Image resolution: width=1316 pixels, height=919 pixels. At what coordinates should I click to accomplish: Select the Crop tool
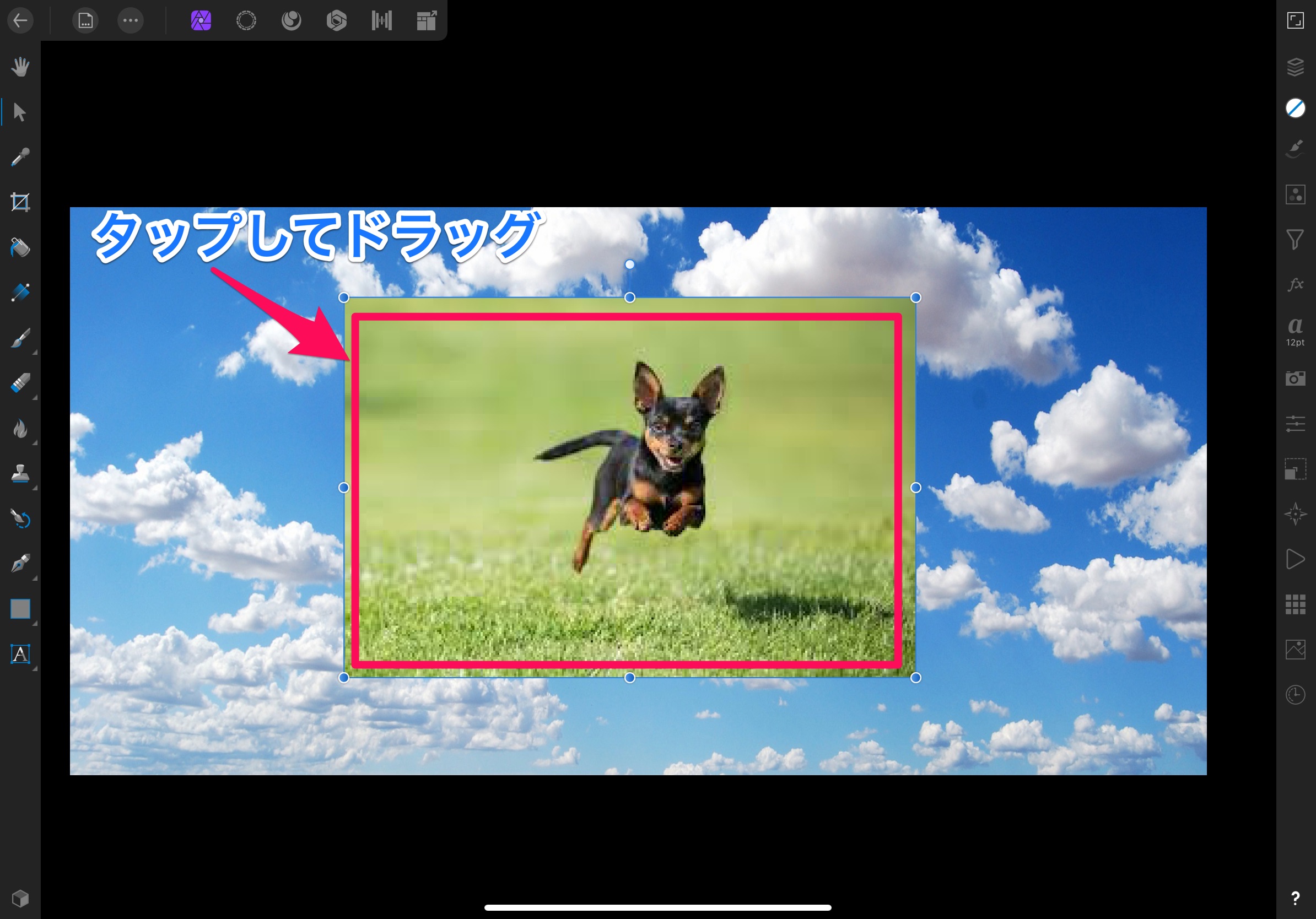point(20,202)
